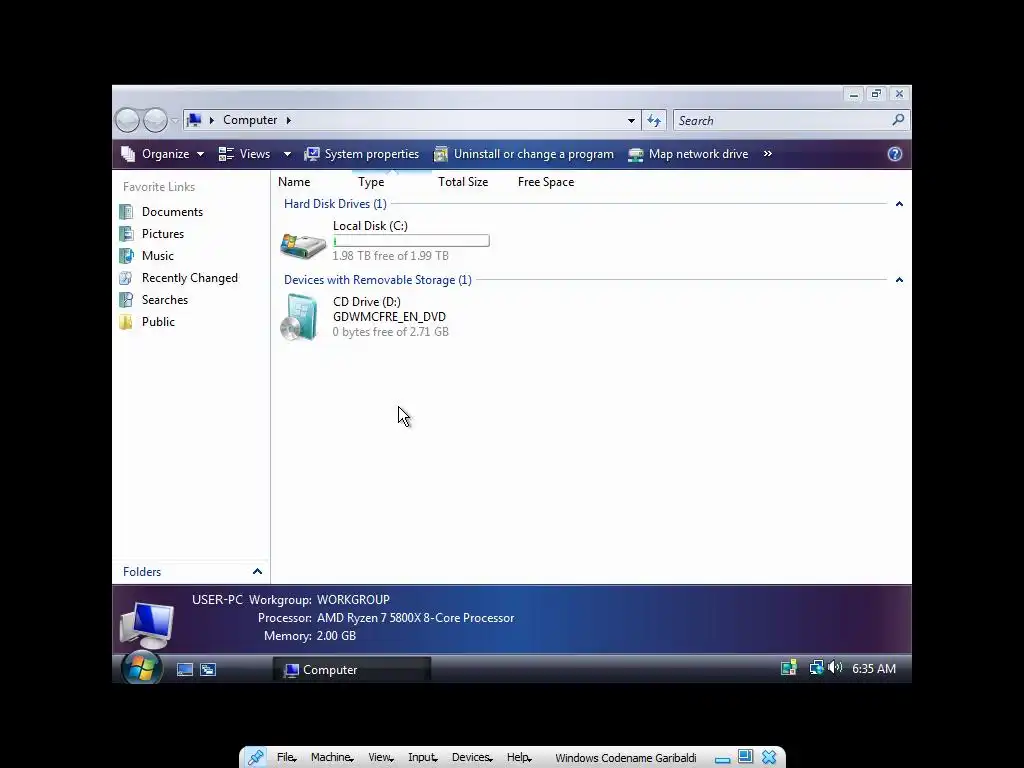
Task: Open Pictures in Favorite Links
Action: click(x=163, y=234)
